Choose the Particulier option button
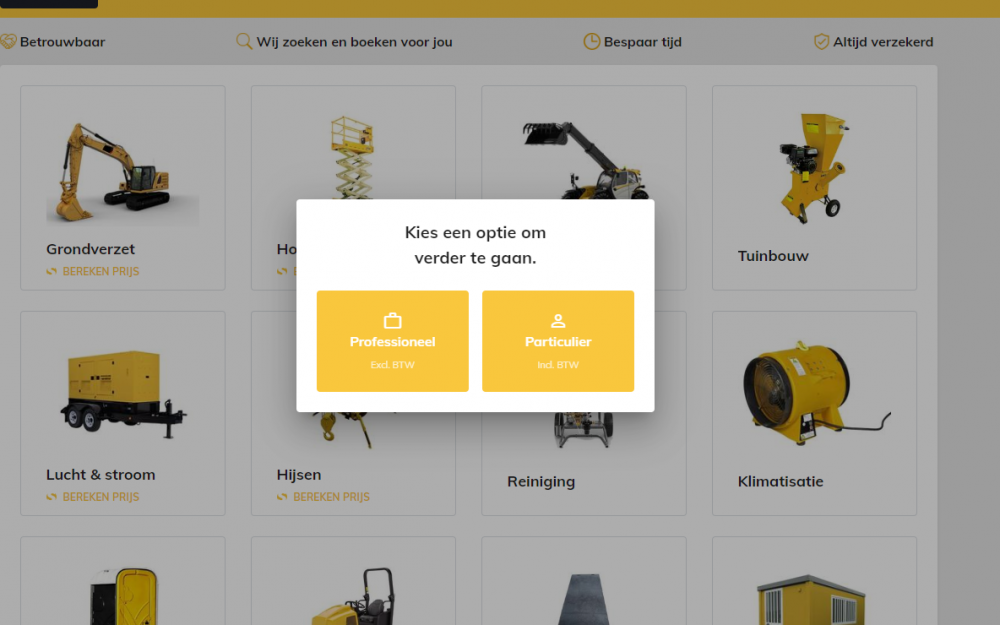Screen dimensions: 1000x625 (x=558, y=341)
